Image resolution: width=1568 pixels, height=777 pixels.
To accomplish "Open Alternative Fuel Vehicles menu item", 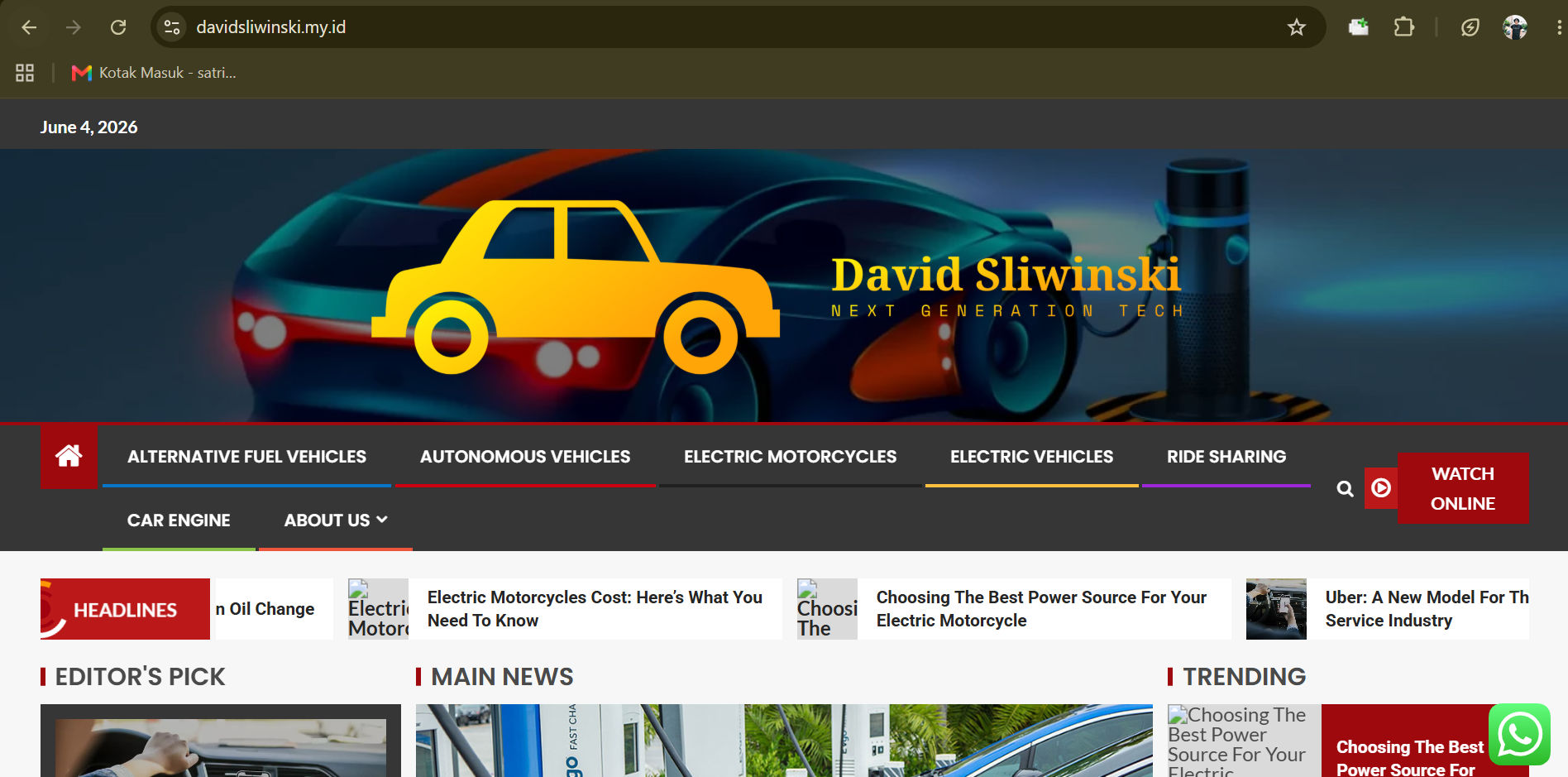I will point(246,457).
